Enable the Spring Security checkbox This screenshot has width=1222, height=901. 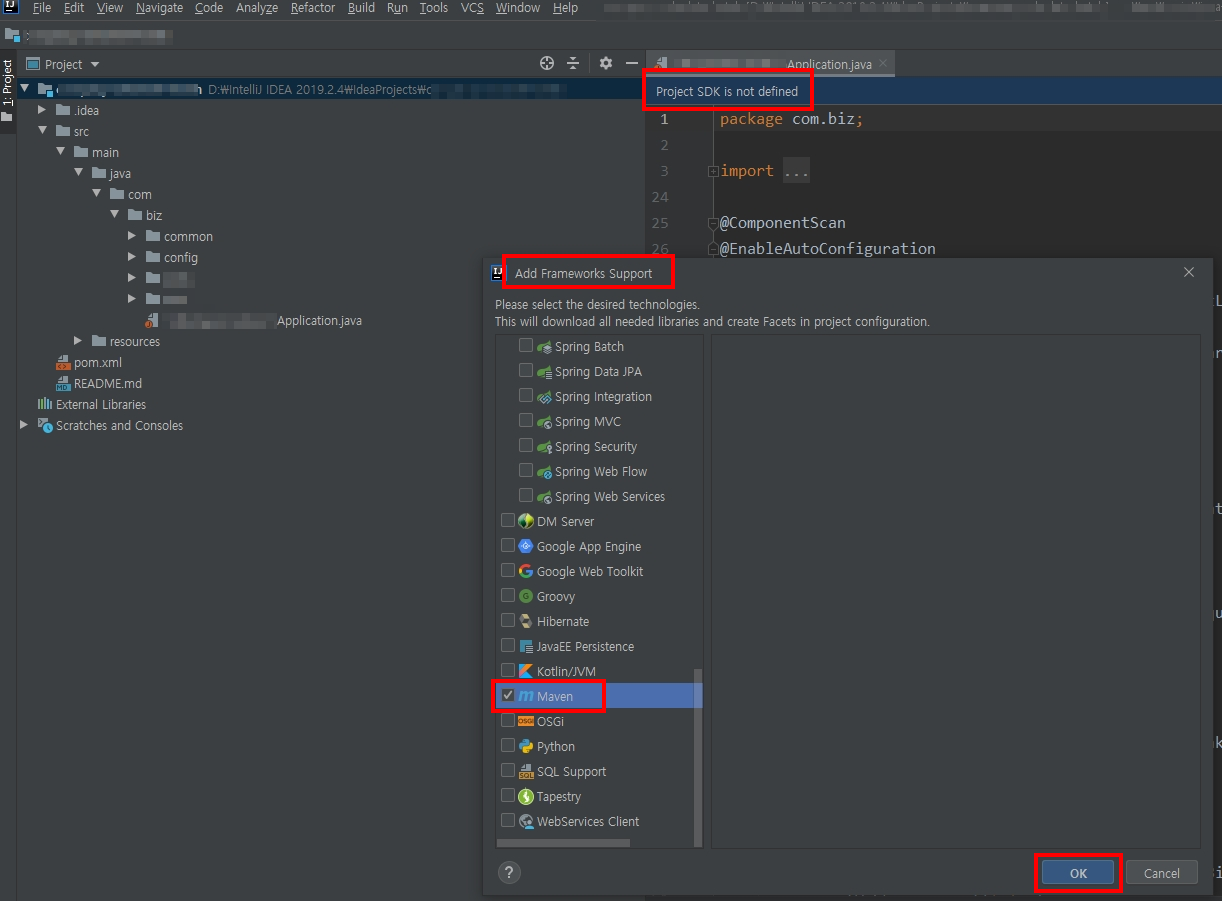[x=526, y=445]
